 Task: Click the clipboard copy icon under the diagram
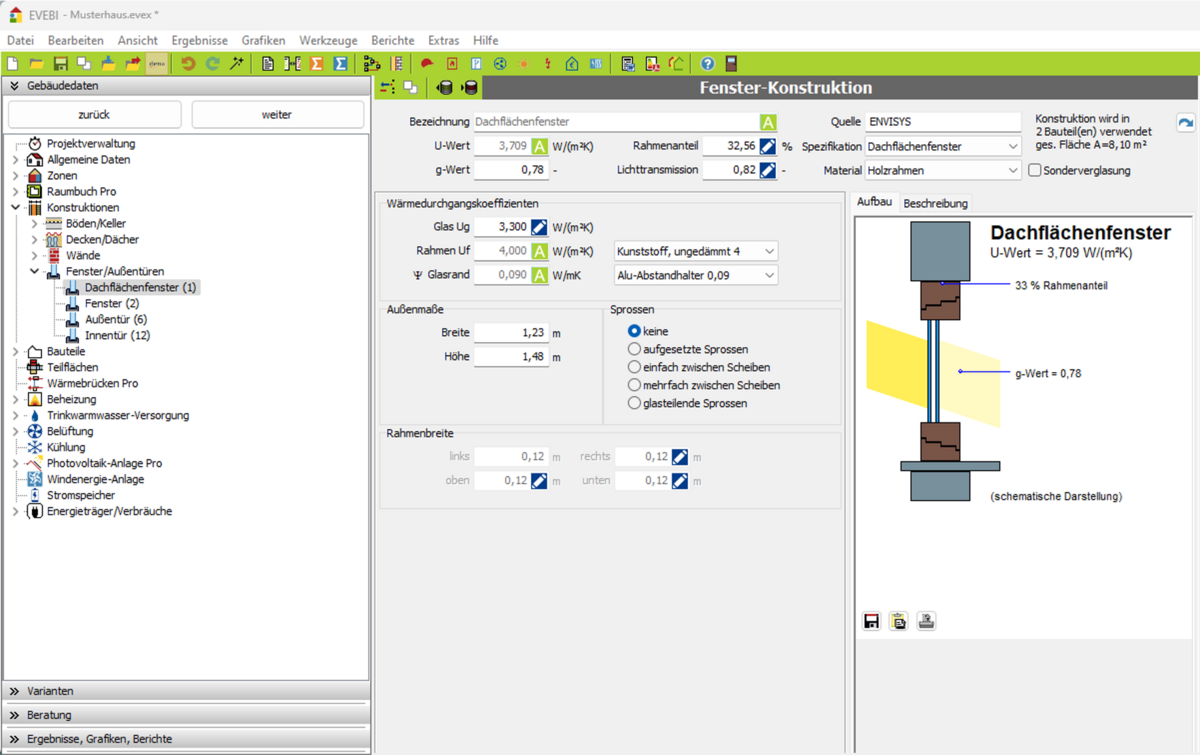(x=898, y=621)
